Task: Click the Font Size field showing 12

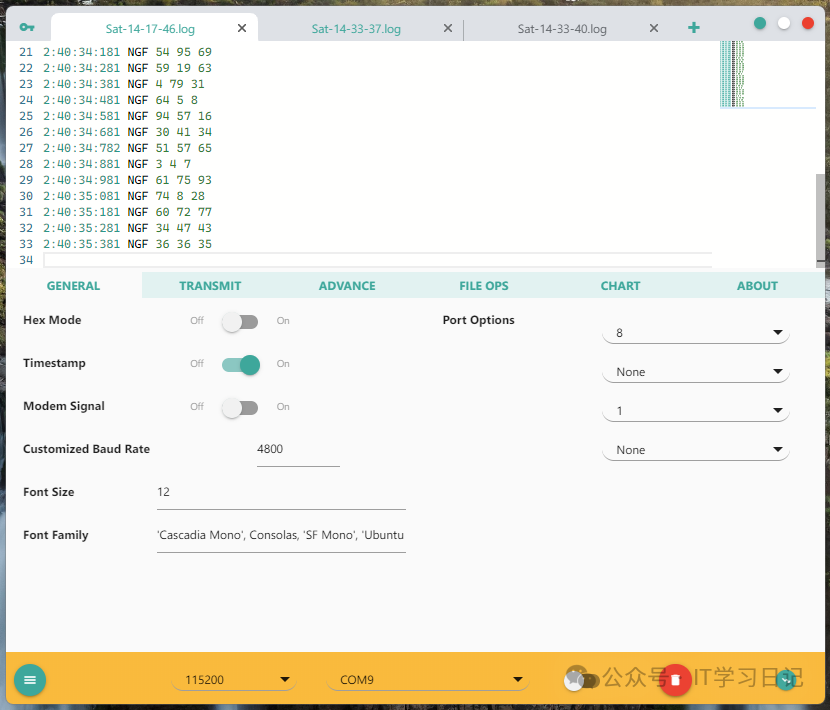Action: pos(281,493)
